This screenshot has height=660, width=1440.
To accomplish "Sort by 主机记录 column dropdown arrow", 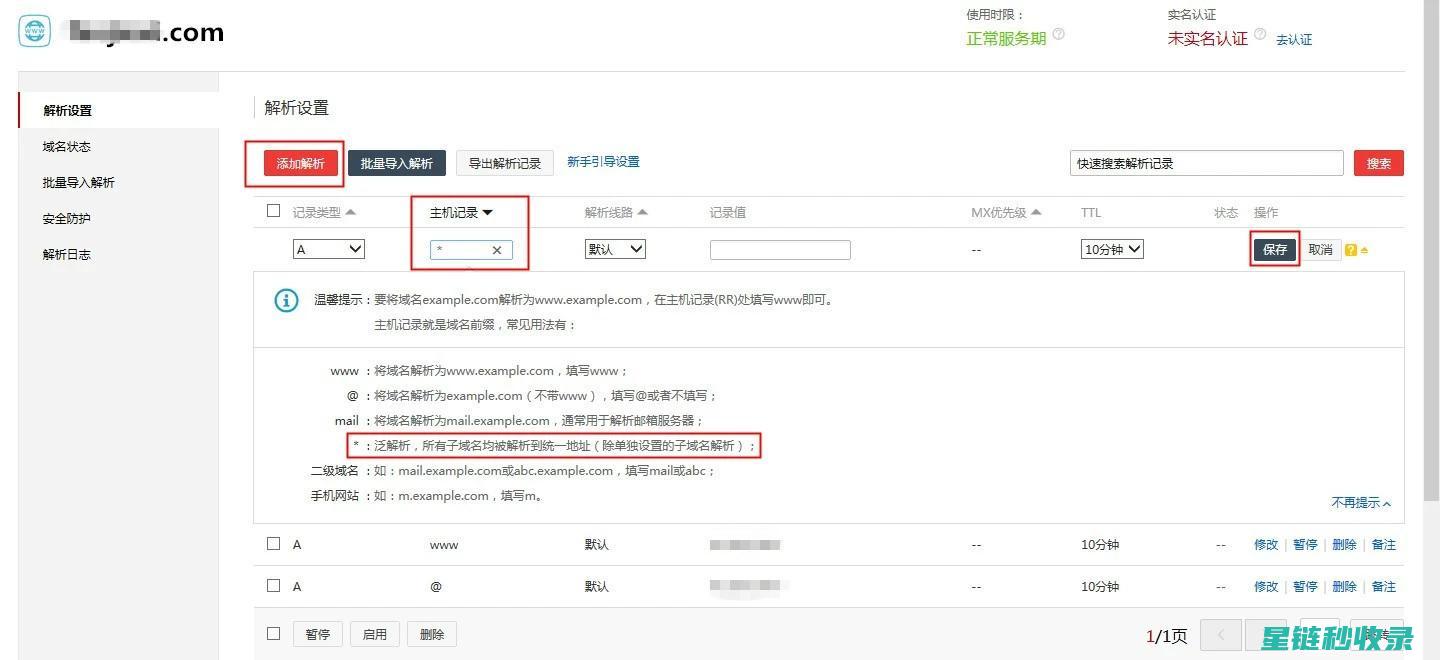I will click(x=488, y=212).
